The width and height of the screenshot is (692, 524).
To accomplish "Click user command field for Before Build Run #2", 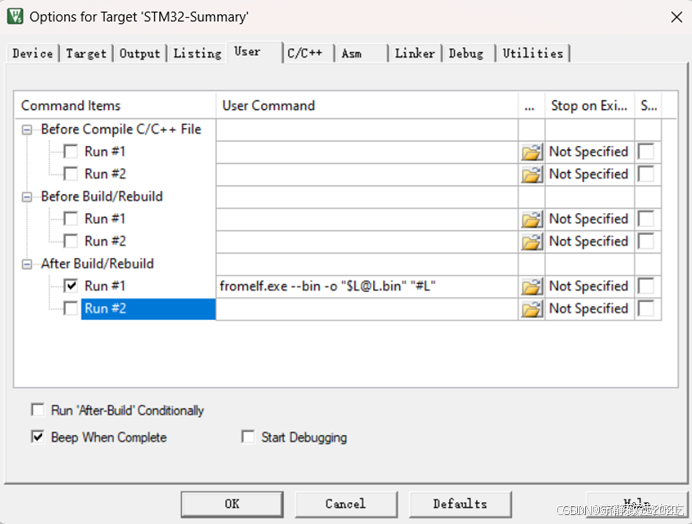I will [367, 241].
